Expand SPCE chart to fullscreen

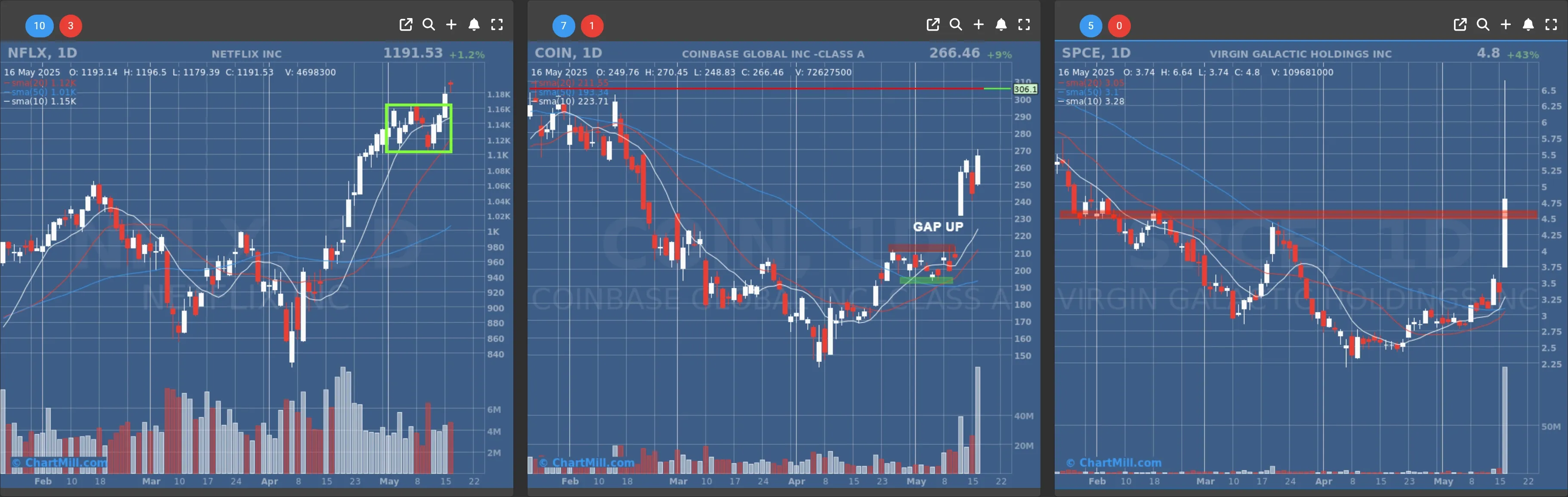(x=1552, y=25)
